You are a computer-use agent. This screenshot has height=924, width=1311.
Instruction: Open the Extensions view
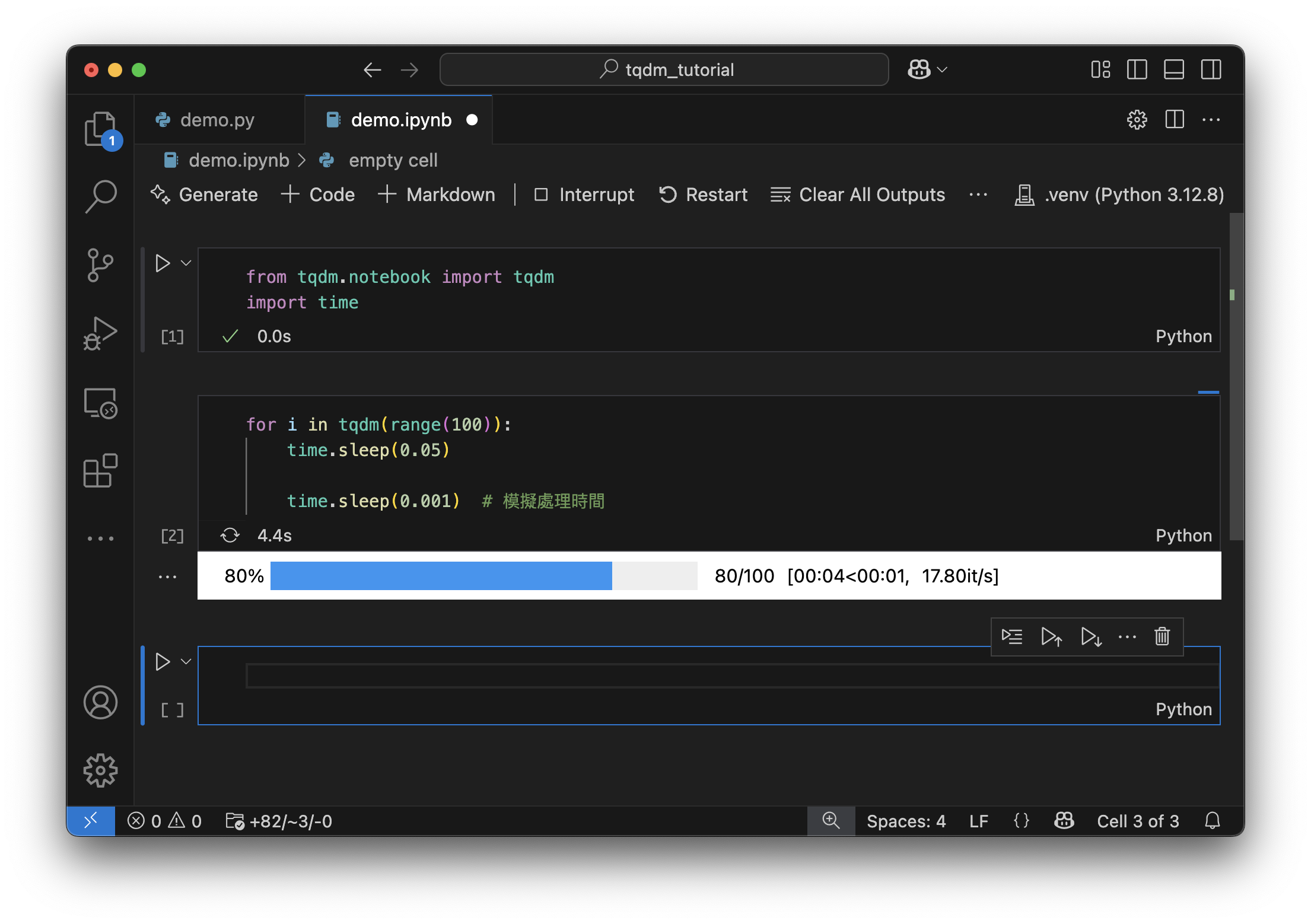[x=100, y=471]
